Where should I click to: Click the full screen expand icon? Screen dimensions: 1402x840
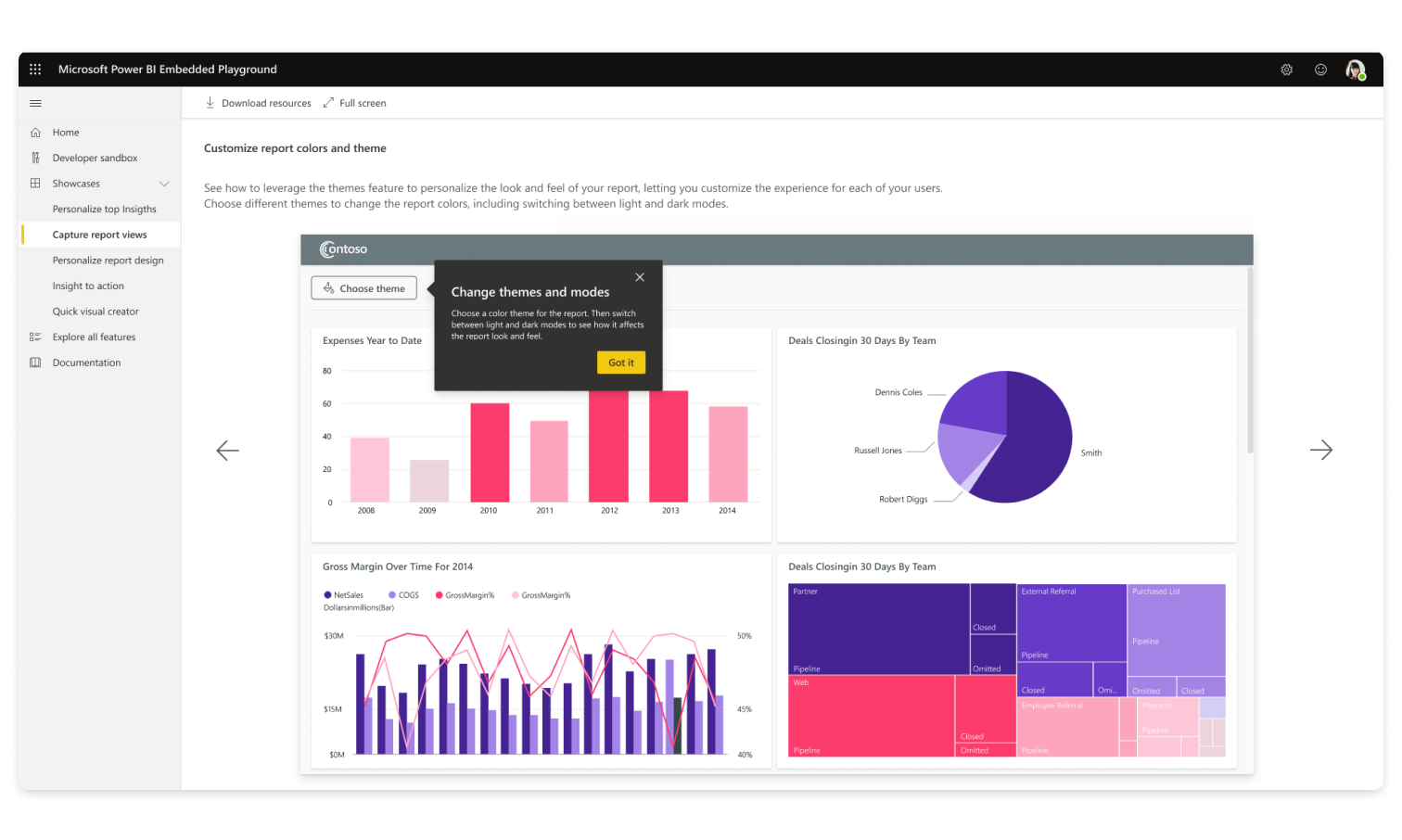click(x=328, y=103)
